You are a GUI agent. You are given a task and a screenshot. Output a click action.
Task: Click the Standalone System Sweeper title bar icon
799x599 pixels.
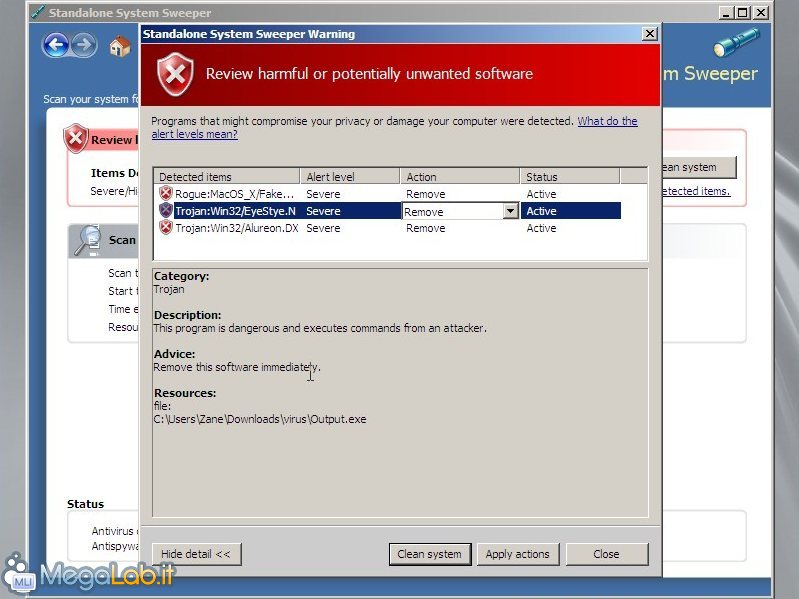38,12
